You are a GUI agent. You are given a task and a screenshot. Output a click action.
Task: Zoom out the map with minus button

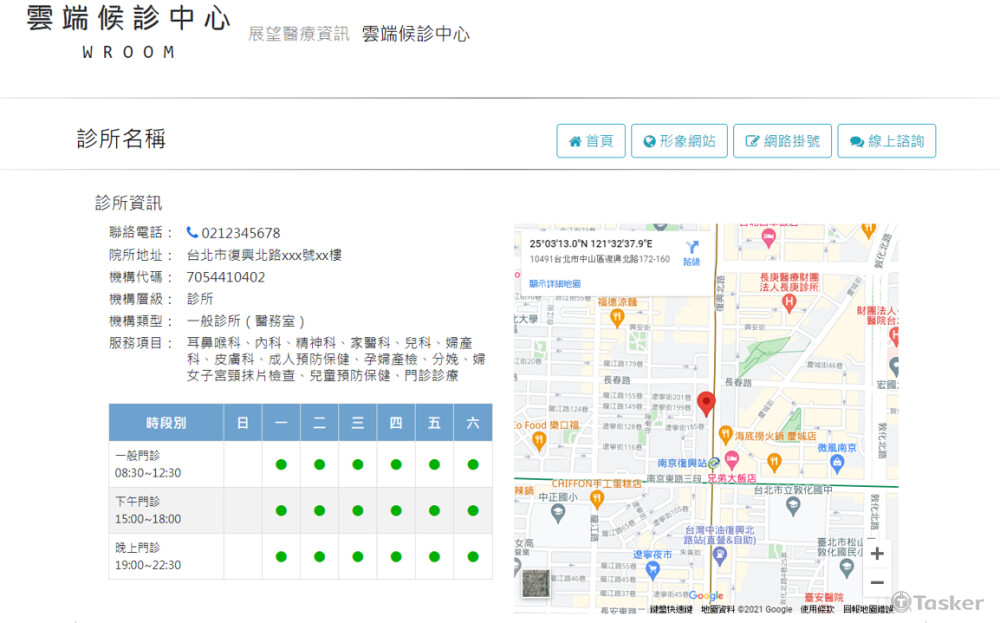coord(877,583)
